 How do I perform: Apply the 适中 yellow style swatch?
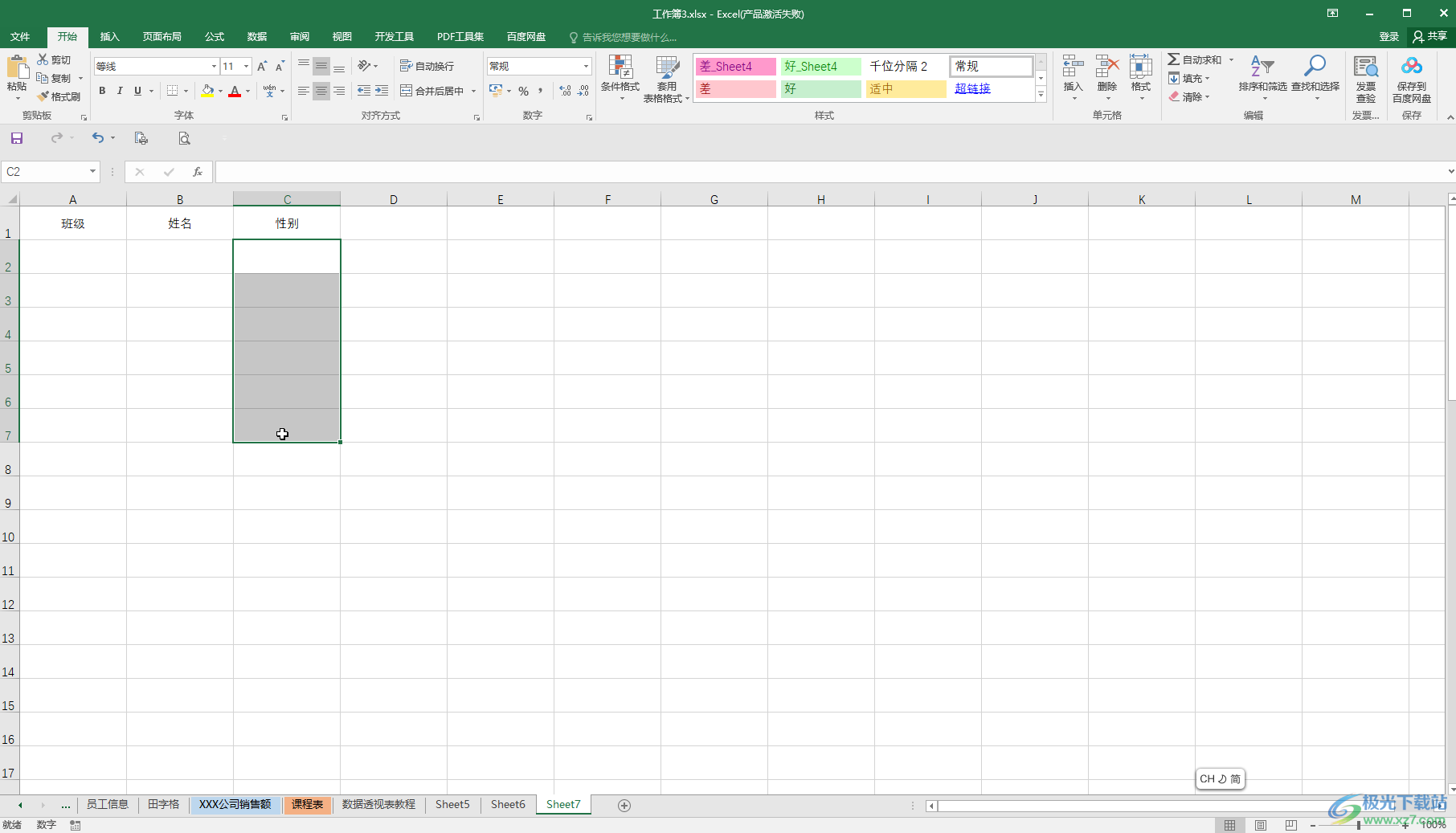(906, 88)
